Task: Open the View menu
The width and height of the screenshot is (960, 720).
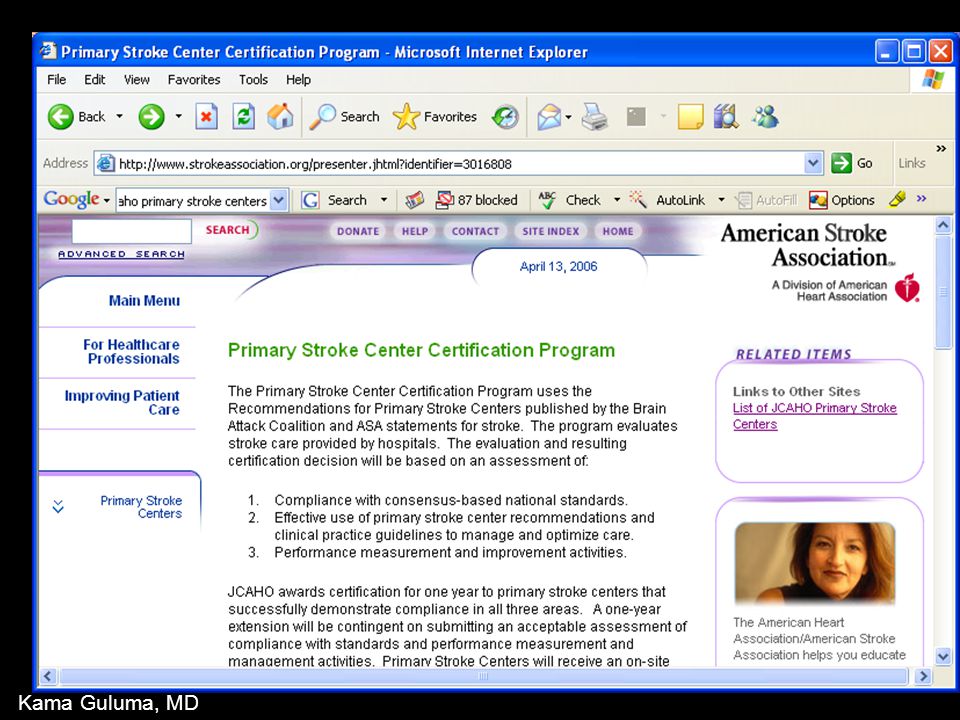Action: 137,80
